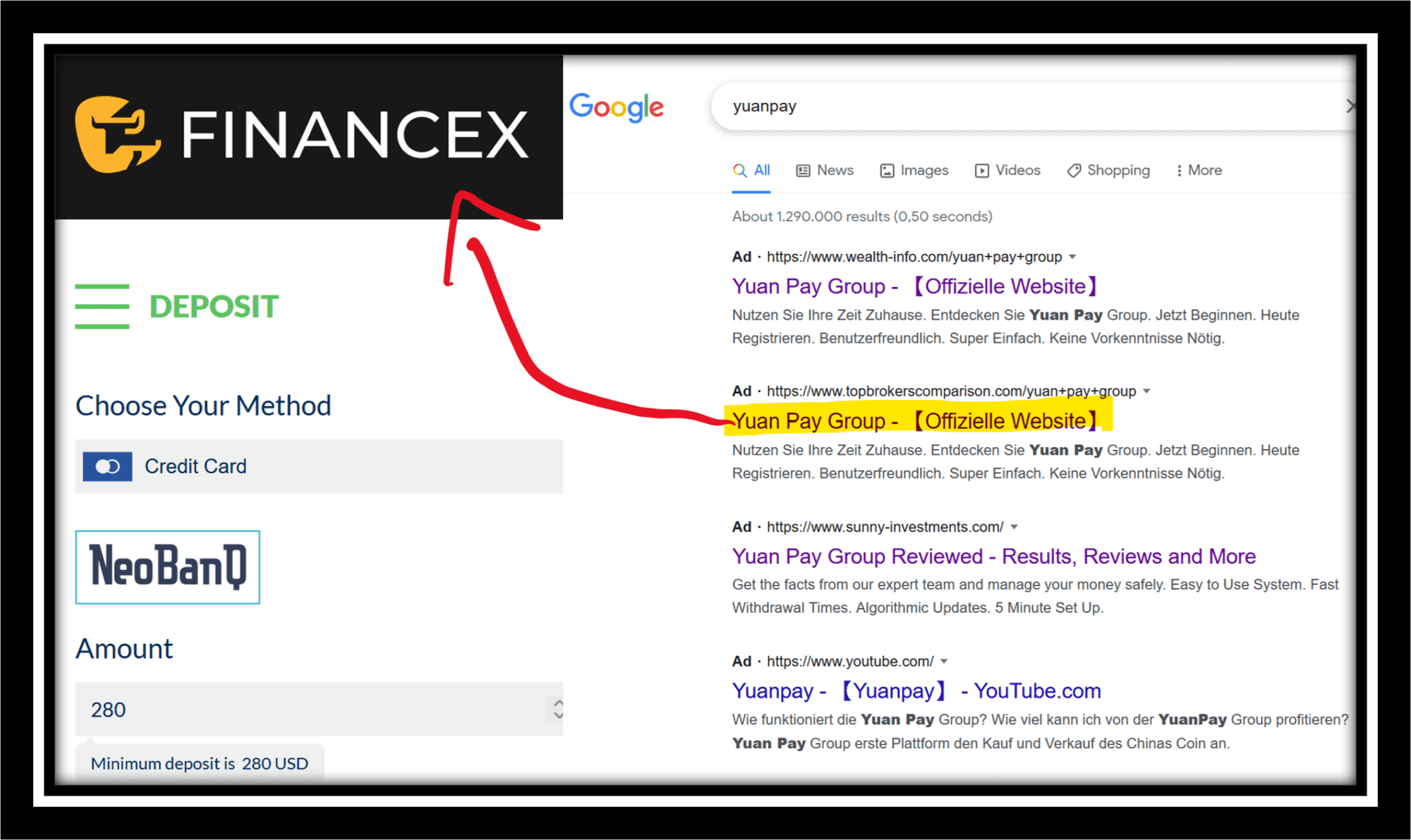Click the Google logo
This screenshot has height=840, width=1411.
point(616,106)
